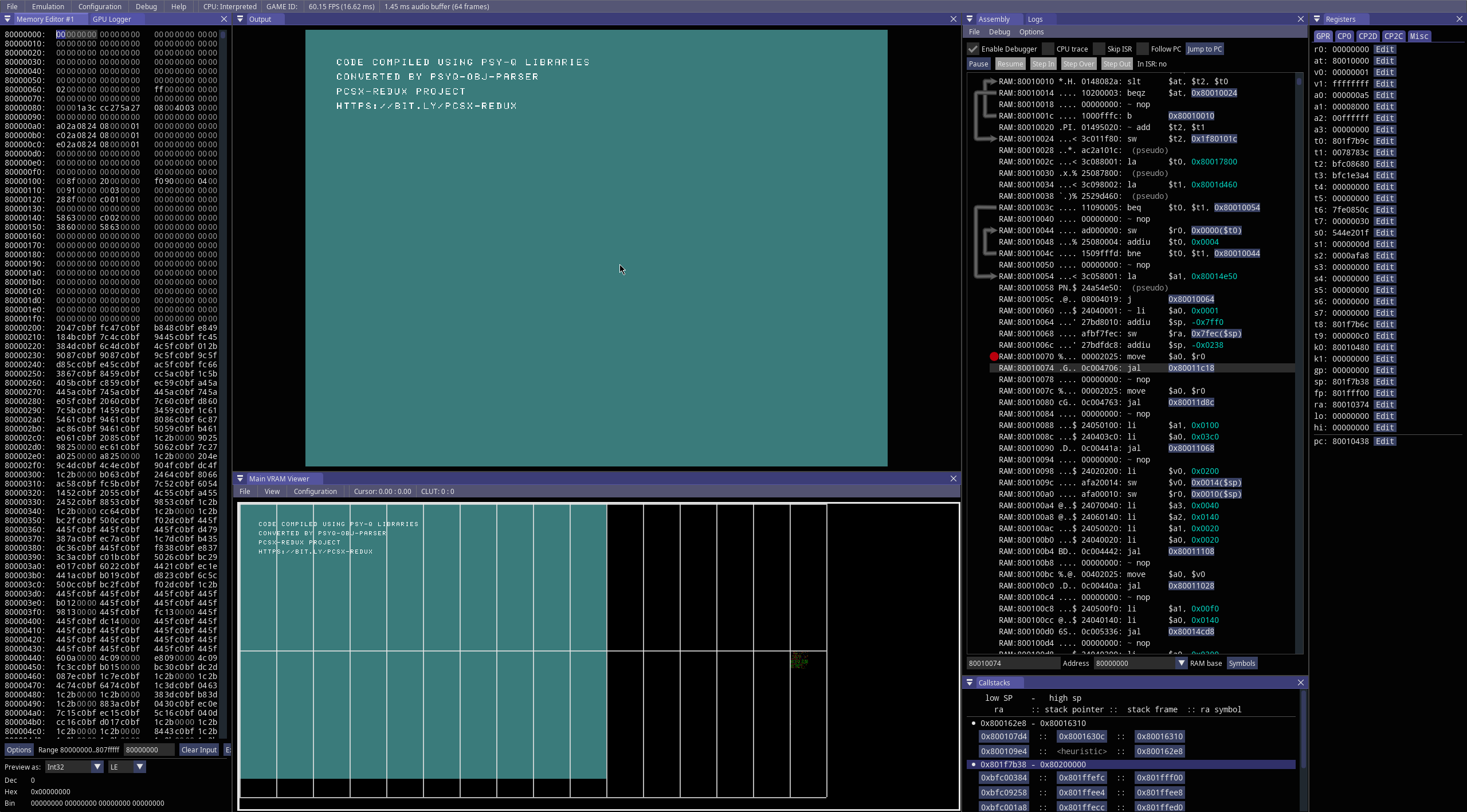The image size is (1467, 812).
Task: Switch to the Logs tab
Action: pyautogui.click(x=1035, y=19)
